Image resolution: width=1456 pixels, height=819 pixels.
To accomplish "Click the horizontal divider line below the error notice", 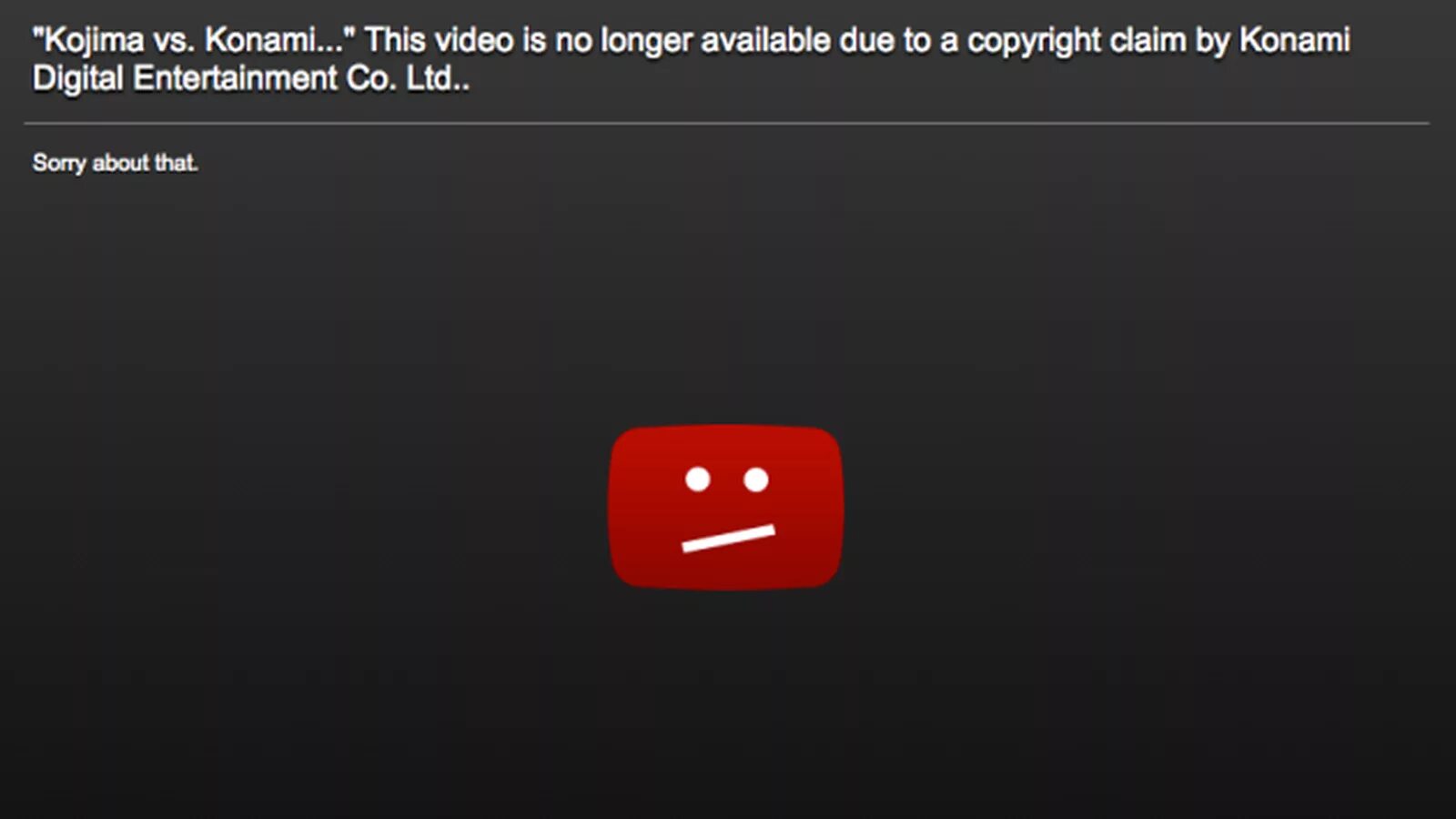I will coord(726,123).
